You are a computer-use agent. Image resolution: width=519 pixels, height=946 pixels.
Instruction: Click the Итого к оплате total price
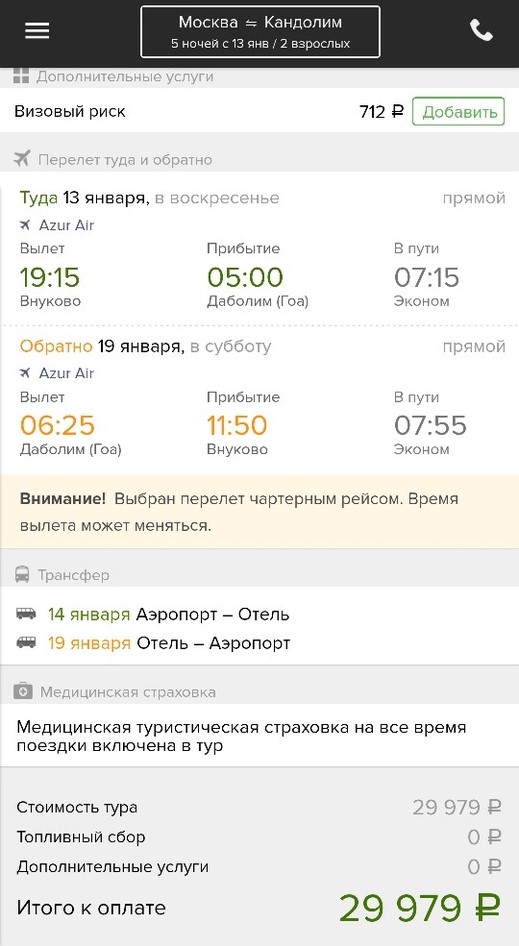[420, 908]
